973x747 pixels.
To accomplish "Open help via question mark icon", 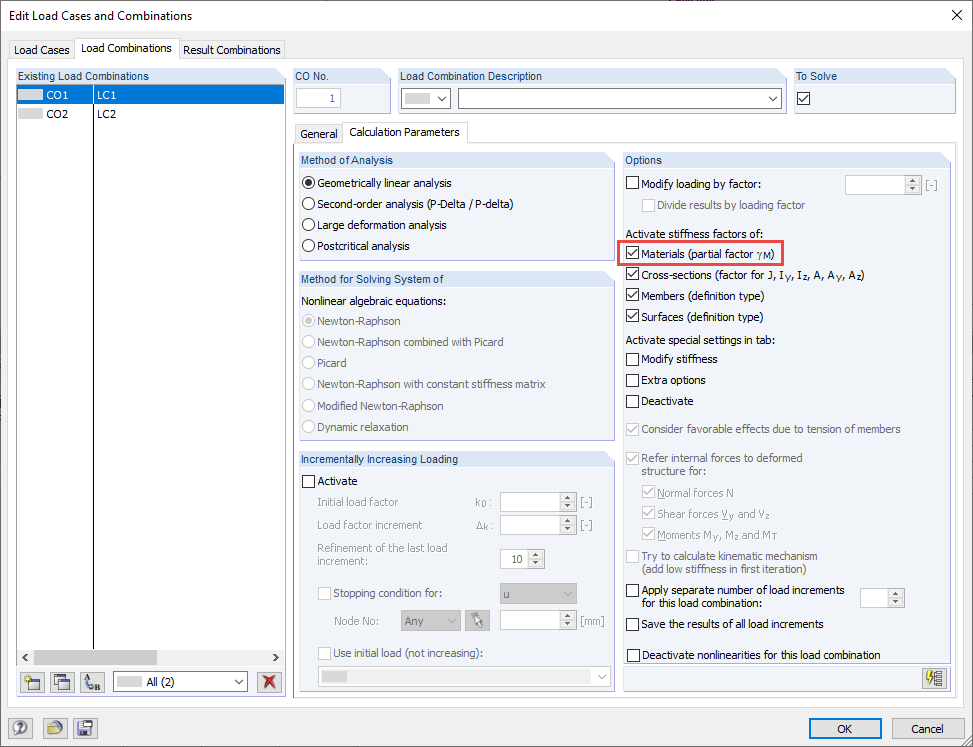I will [20, 728].
